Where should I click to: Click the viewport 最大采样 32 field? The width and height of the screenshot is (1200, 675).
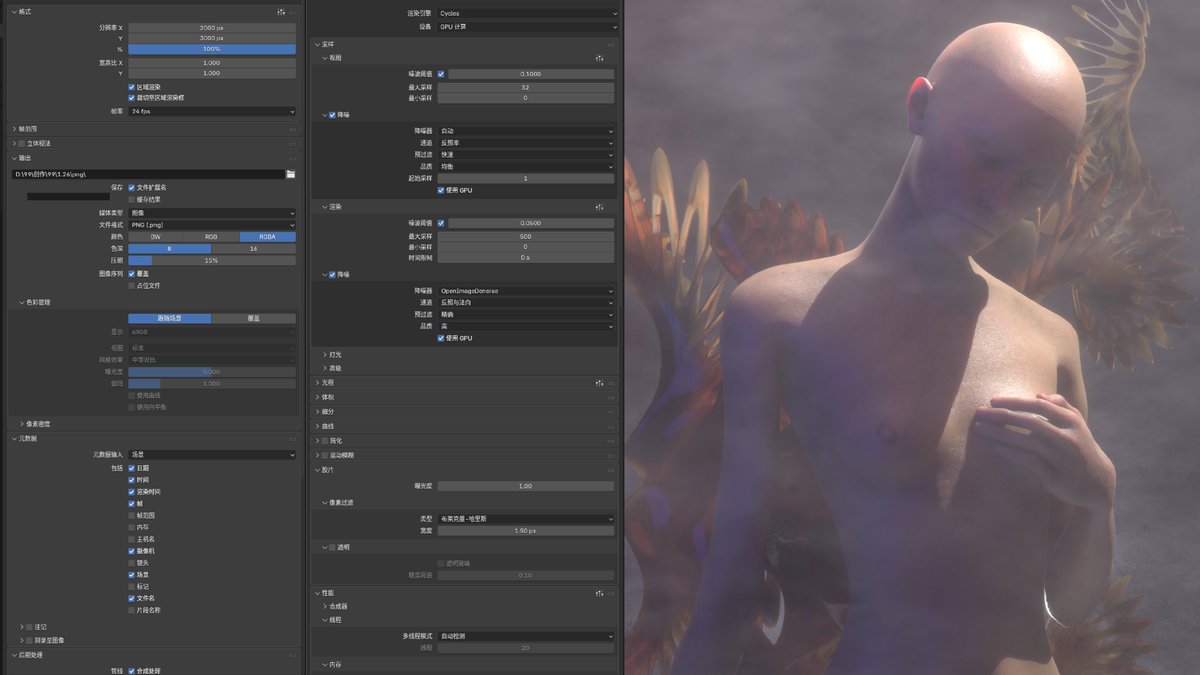(526, 88)
